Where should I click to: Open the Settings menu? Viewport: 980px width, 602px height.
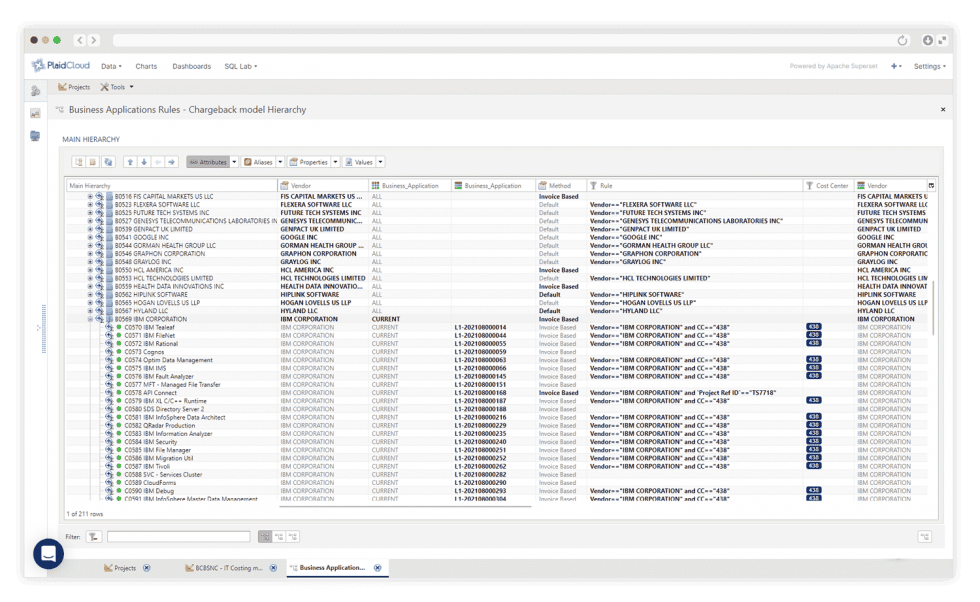(x=929, y=66)
